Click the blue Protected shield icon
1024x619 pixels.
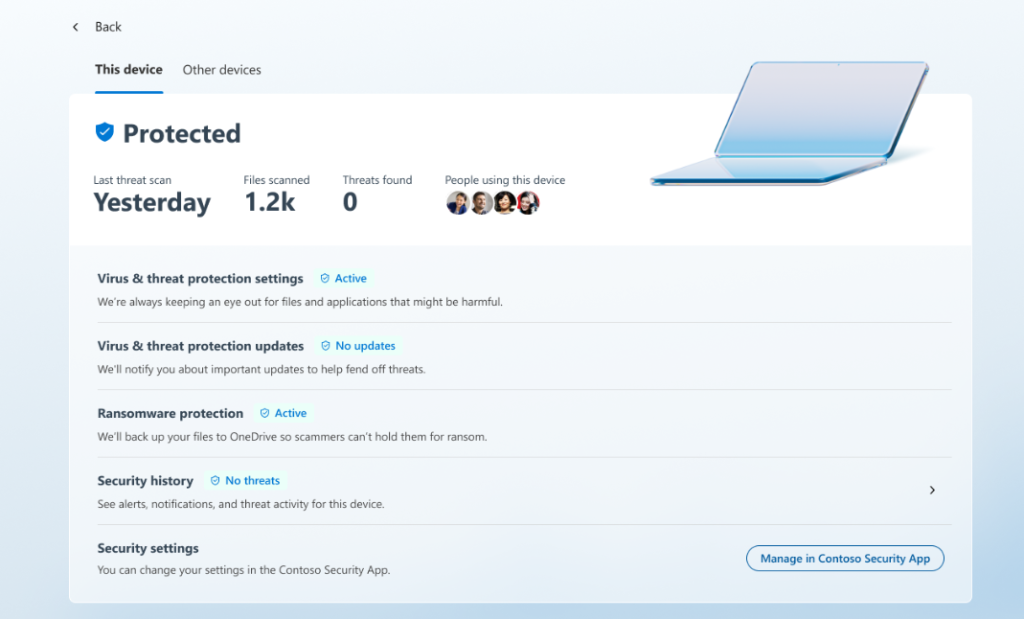coord(104,132)
